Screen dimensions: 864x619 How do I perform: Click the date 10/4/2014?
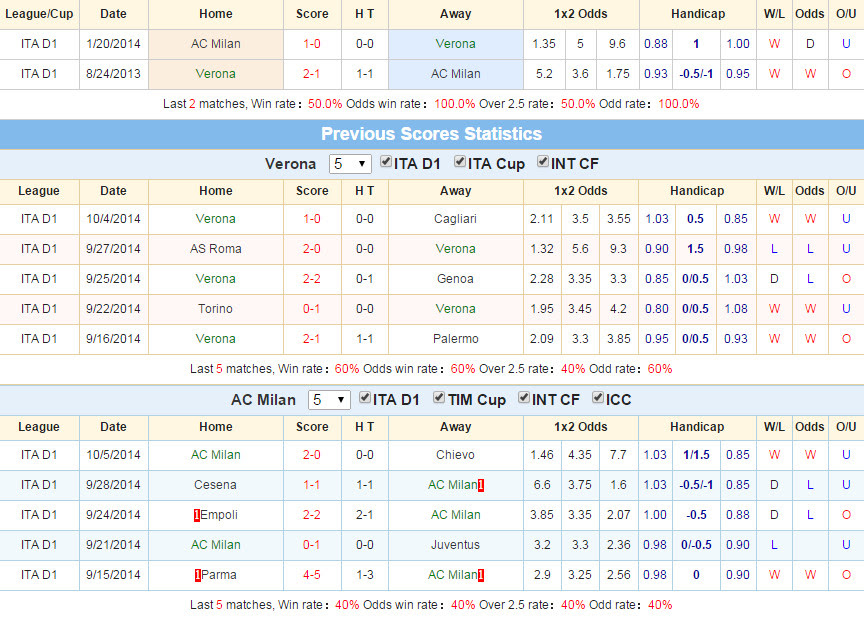click(114, 219)
